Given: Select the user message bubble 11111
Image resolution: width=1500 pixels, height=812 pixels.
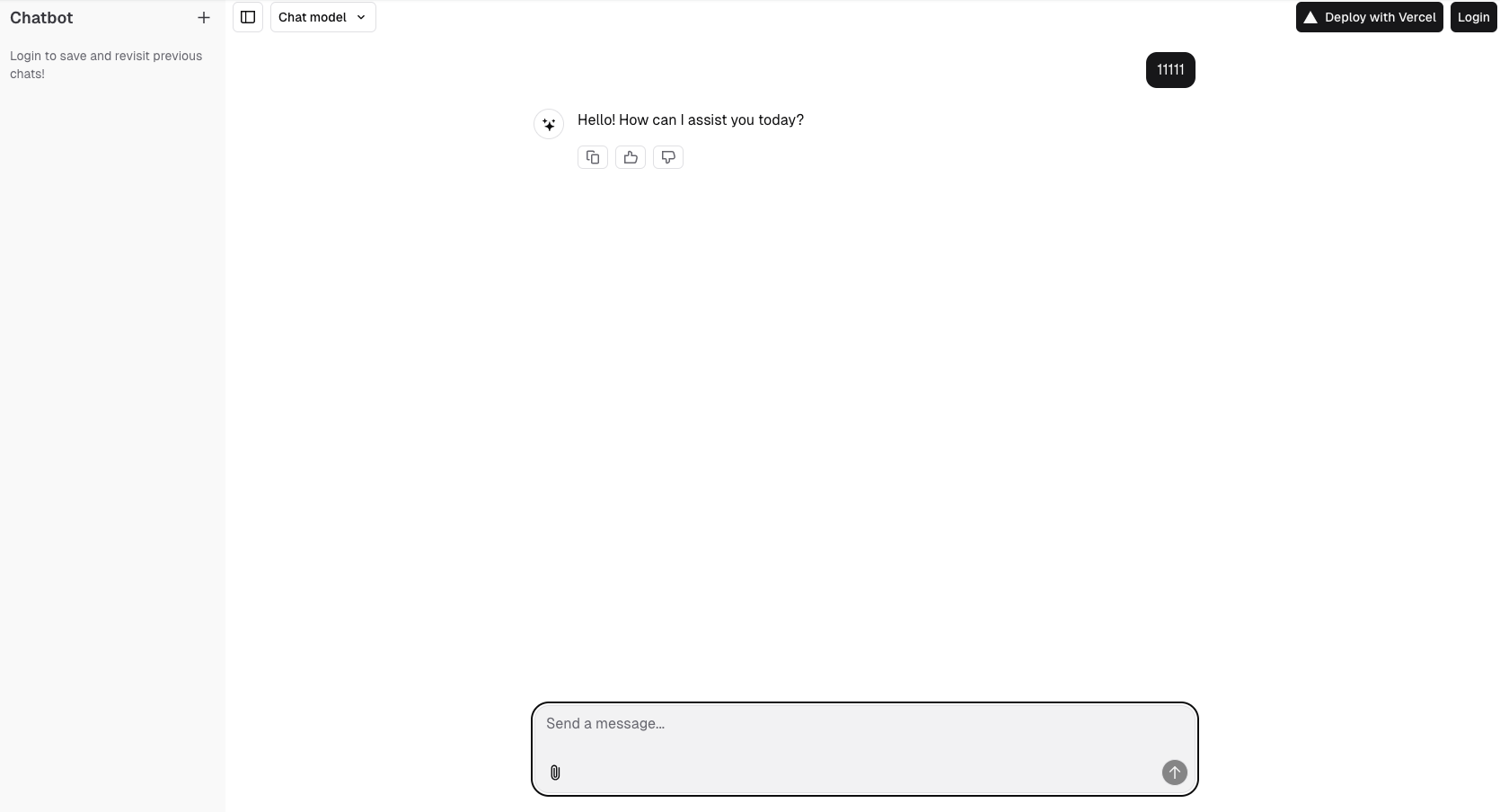Looking at the screenshot, I should click(x=1170, y=70).
